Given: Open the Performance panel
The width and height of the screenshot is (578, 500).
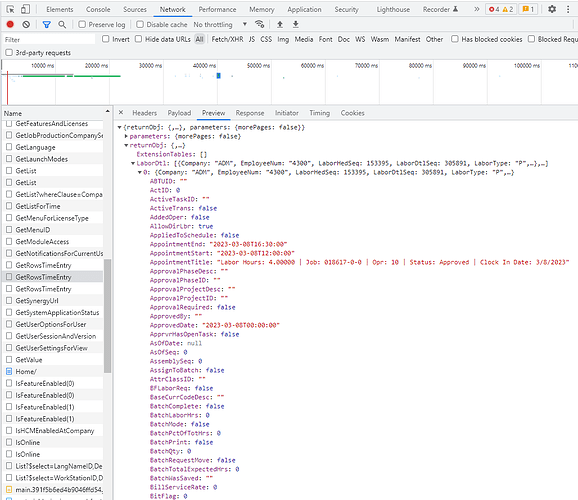Looking at the screenshot, I should click(217, 10).
